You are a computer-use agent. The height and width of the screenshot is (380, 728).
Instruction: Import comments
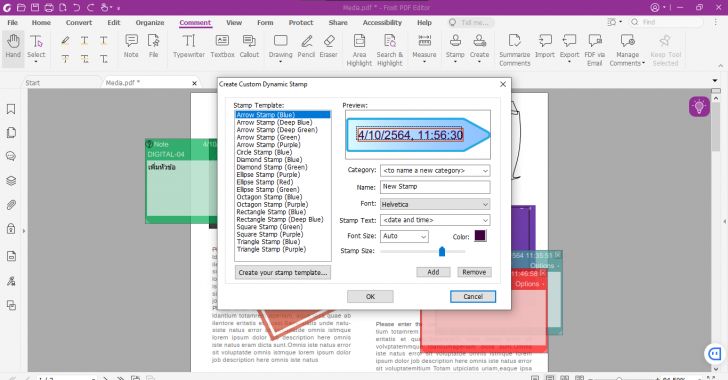(x=545, y=46)
